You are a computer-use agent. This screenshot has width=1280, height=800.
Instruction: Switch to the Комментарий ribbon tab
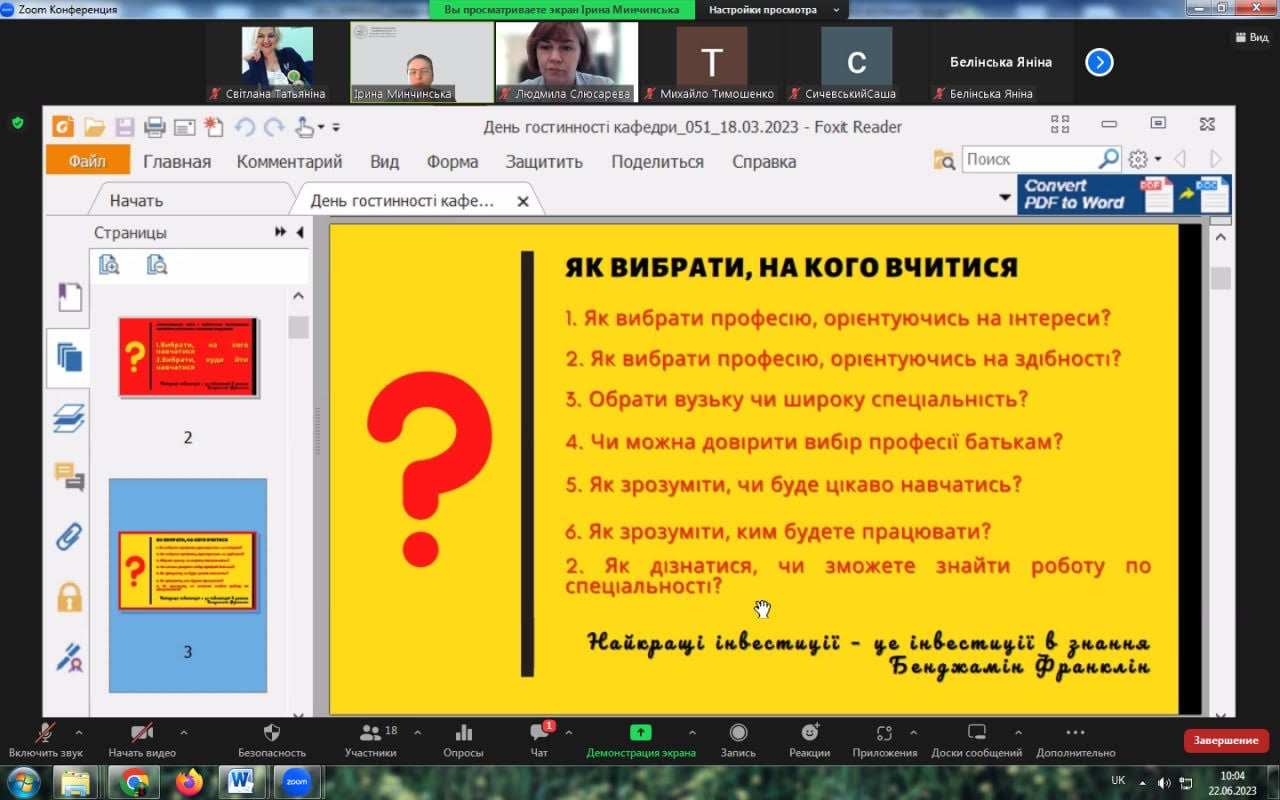[290, 161]
